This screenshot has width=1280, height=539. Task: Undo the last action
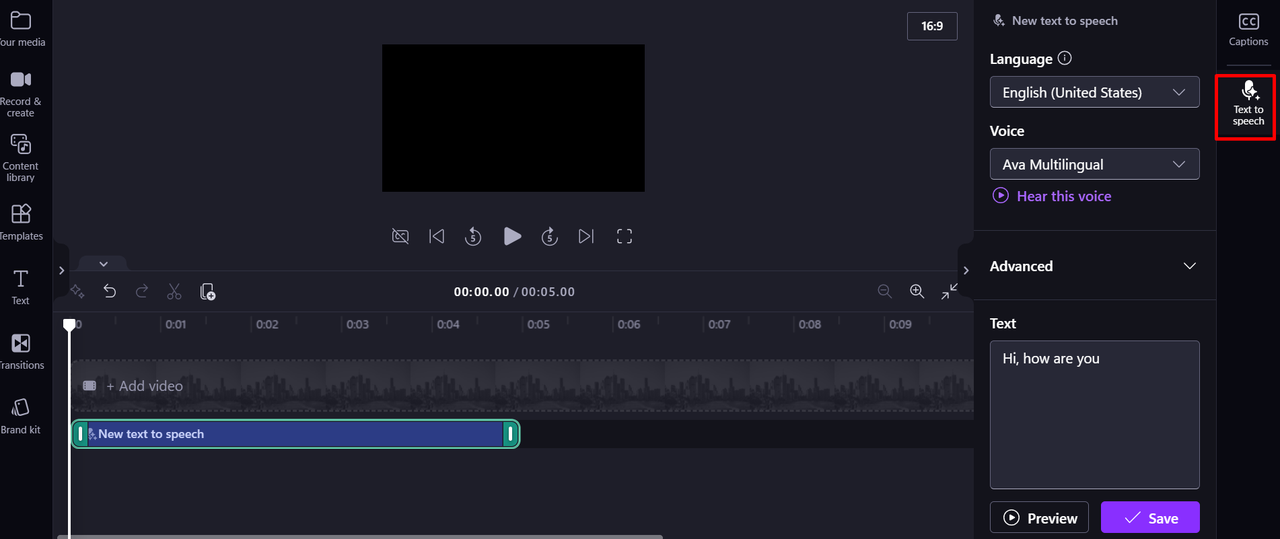click(110, 291)
